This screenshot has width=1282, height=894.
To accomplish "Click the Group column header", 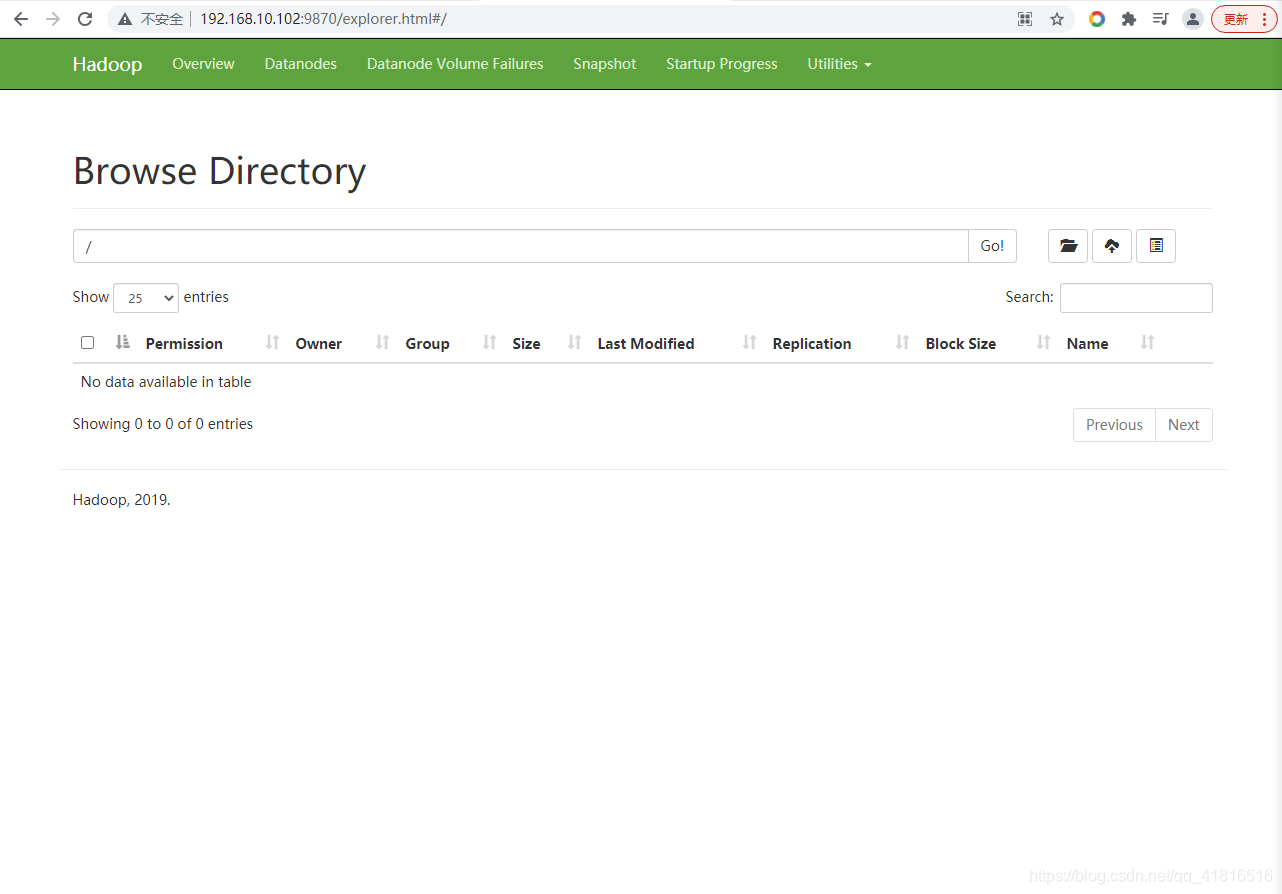I will pyautogui.click(x=427, y=344).
